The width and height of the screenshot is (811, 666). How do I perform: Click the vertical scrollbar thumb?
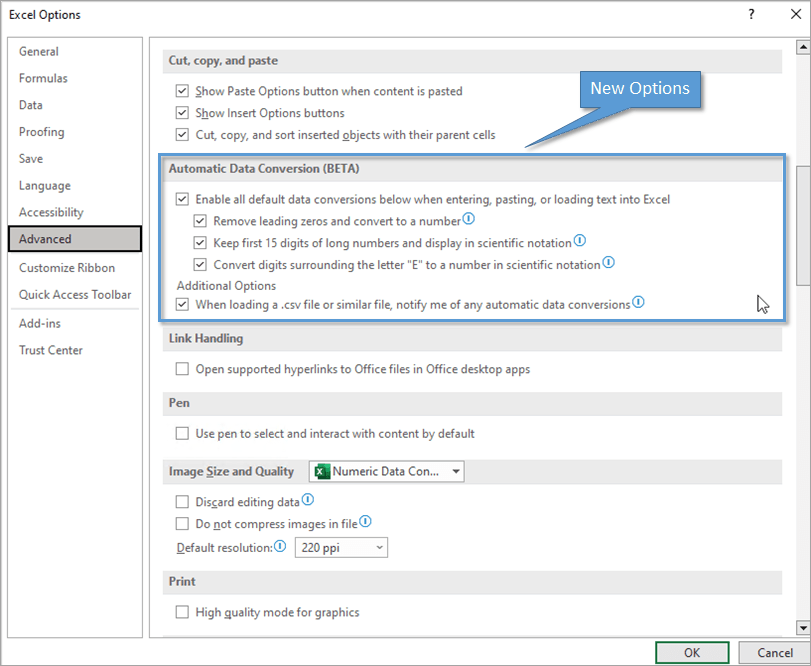point(802,220)
